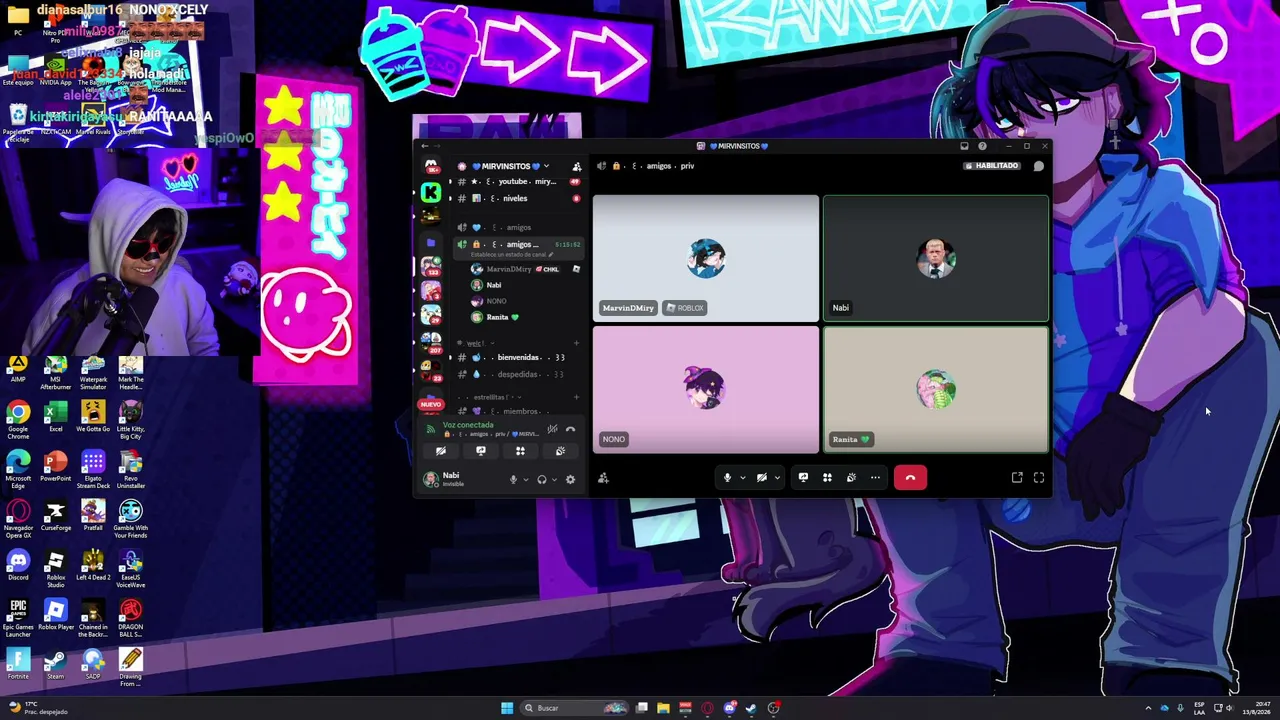
Task: Click the ROBLOX activity tag on MarvinDMiry
Action: (x=685, y=308)
